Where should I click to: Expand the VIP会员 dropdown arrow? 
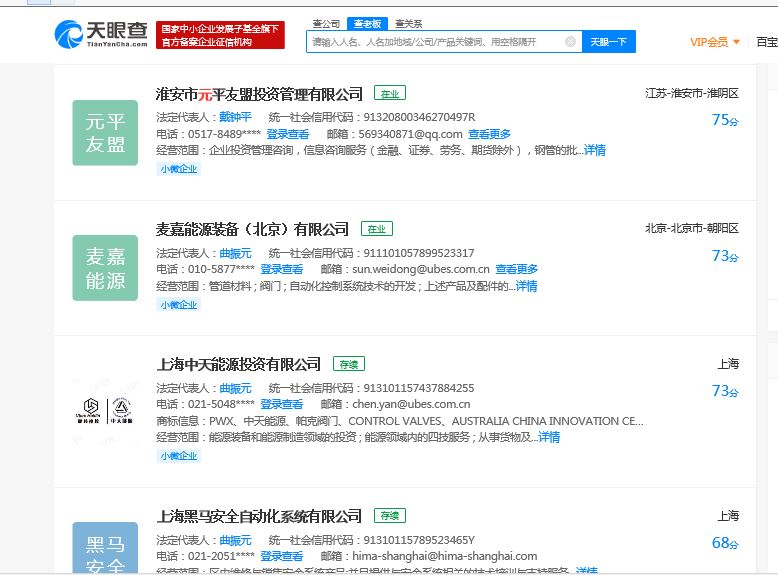tap(736, 42)
